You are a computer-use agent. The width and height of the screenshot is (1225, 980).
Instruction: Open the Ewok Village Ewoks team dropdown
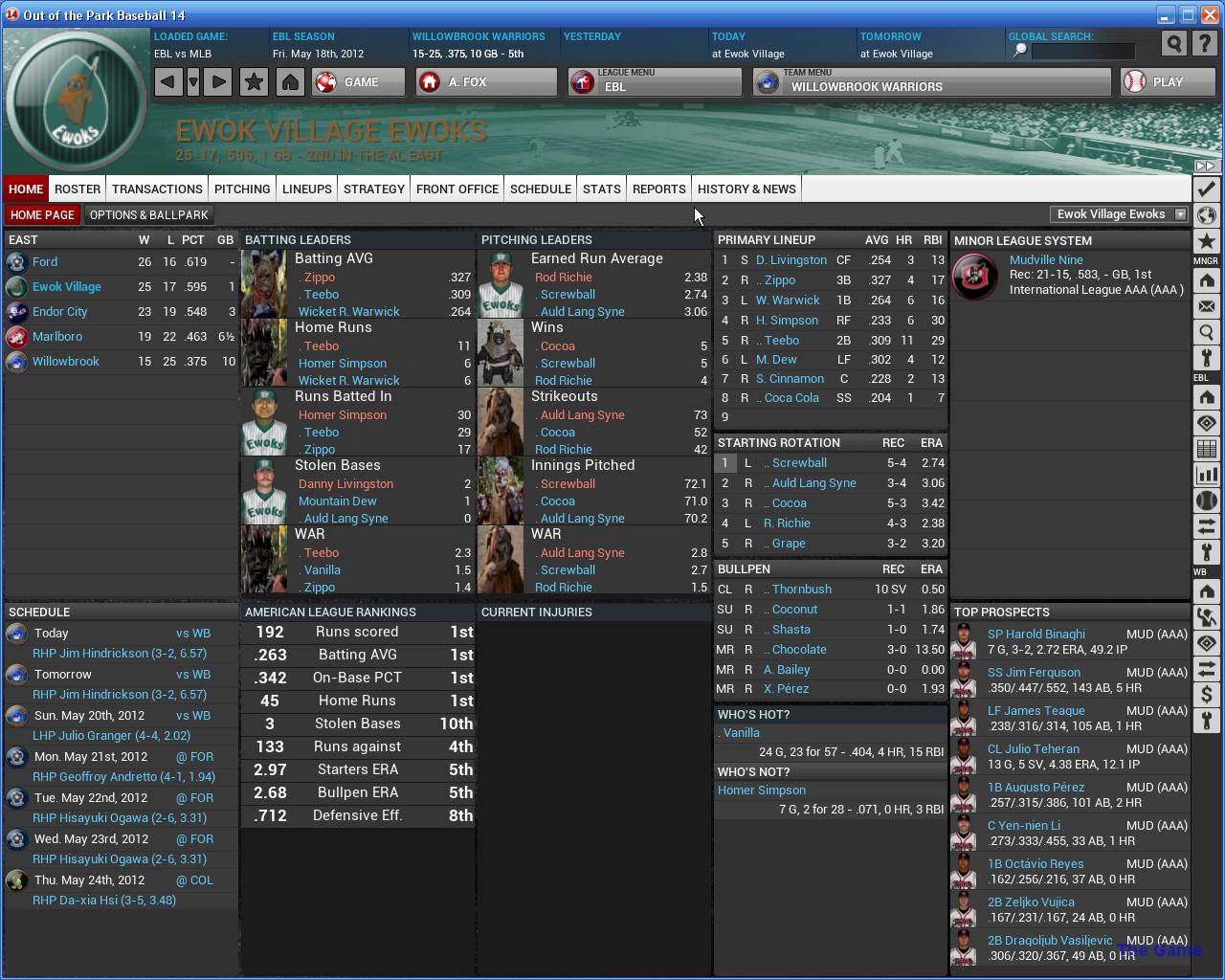1180,214
